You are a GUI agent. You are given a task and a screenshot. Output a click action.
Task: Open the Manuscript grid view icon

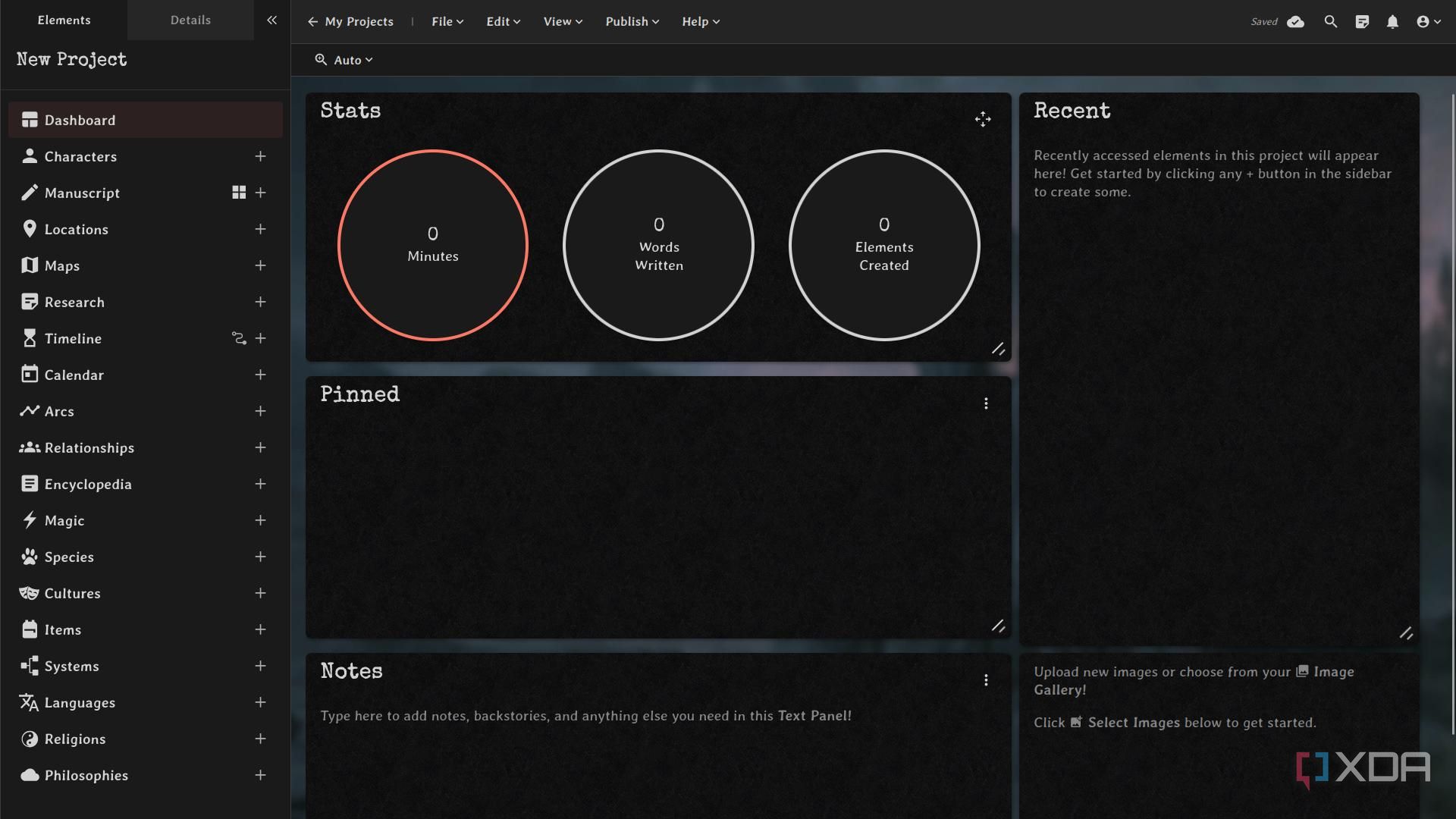(239, 193)
